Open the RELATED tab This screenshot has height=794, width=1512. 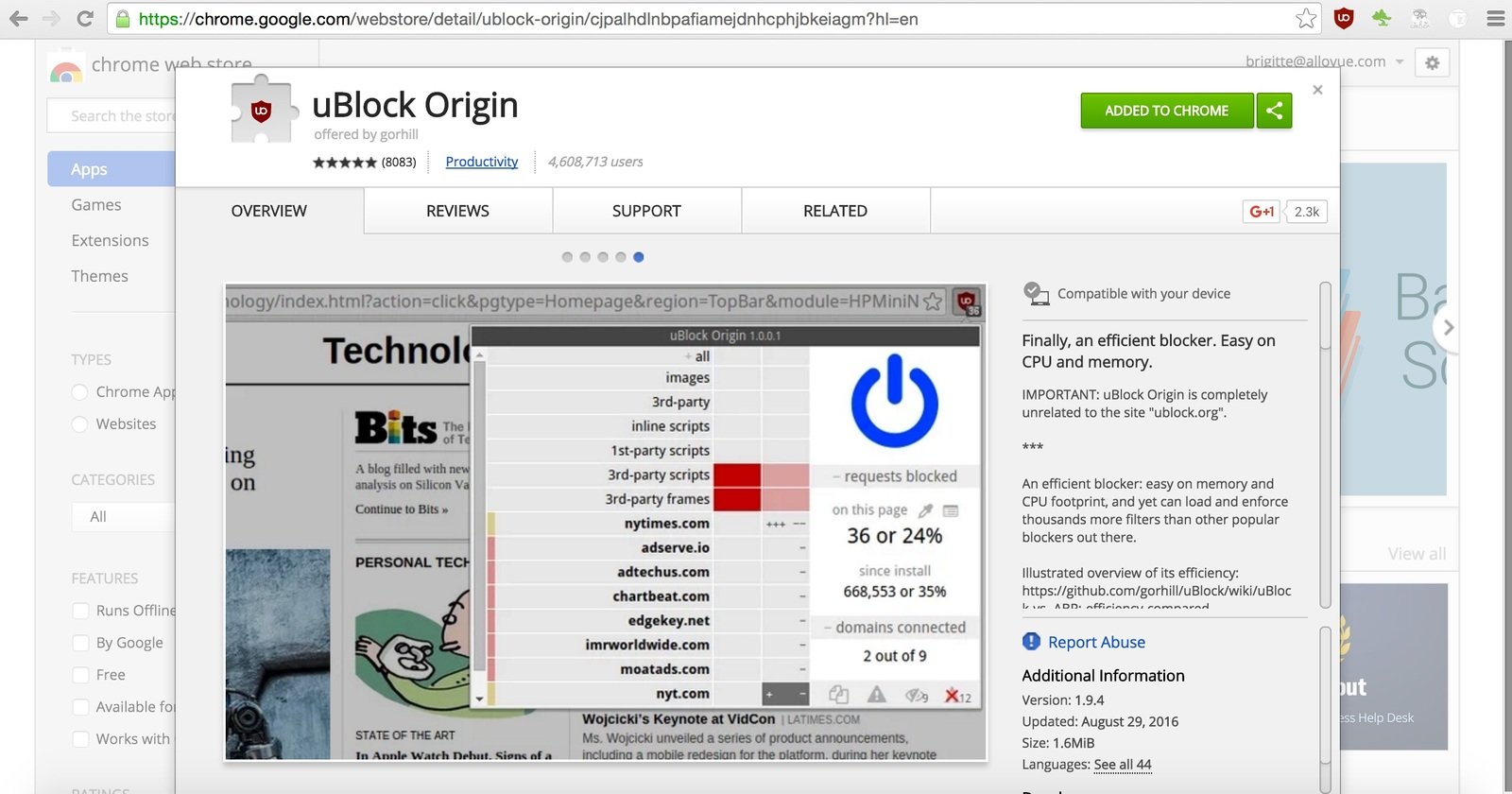click(836, 211)
